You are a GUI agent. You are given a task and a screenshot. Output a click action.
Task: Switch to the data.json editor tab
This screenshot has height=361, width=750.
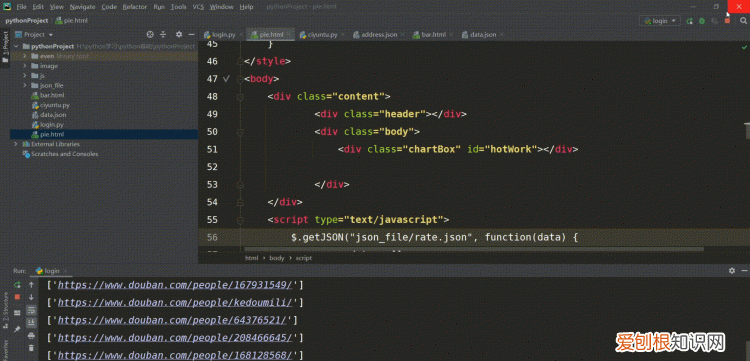click(x=483, y=35)
